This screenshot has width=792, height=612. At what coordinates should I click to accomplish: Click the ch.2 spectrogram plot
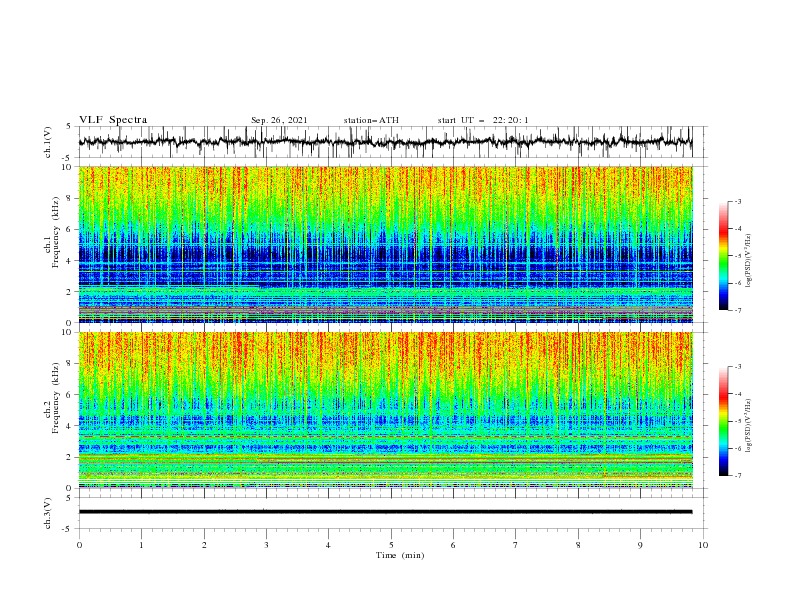click(x=385, y=410)
